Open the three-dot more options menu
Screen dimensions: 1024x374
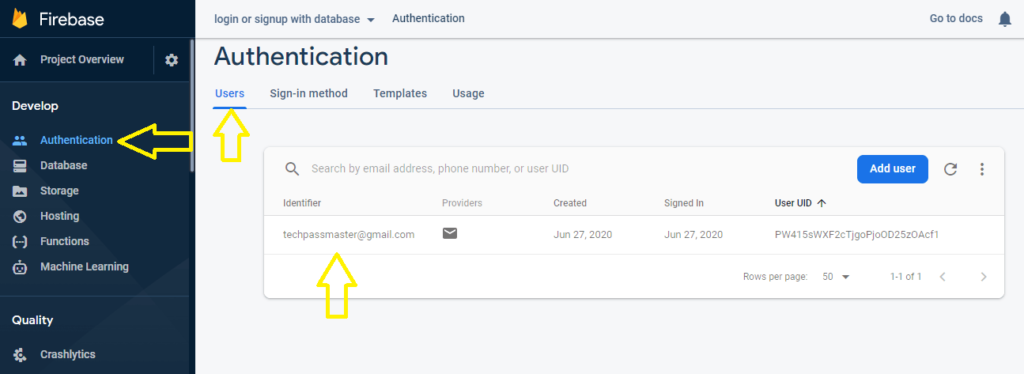pos(982,169)
